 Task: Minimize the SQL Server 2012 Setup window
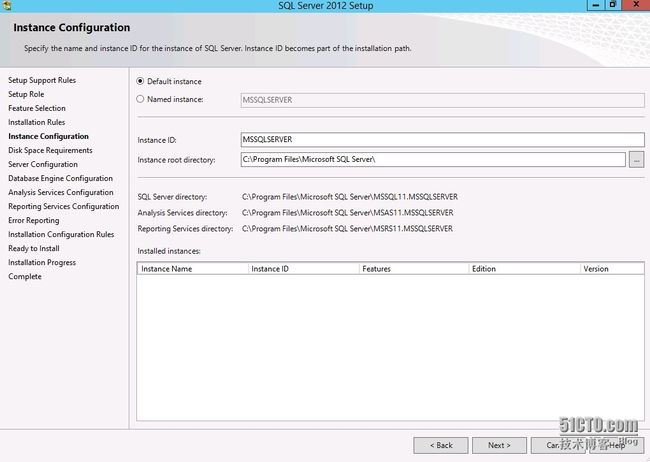tap(596, 5)
